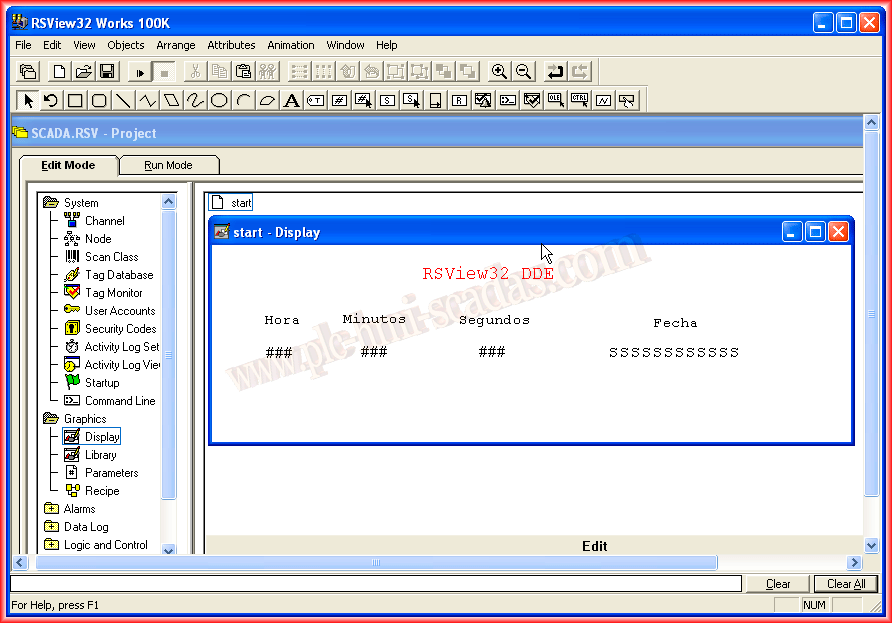The width and height of the screenshot is (892, 623).
Task: Select the Rectangle drawing tool
Action: click(x=75, y=100)
